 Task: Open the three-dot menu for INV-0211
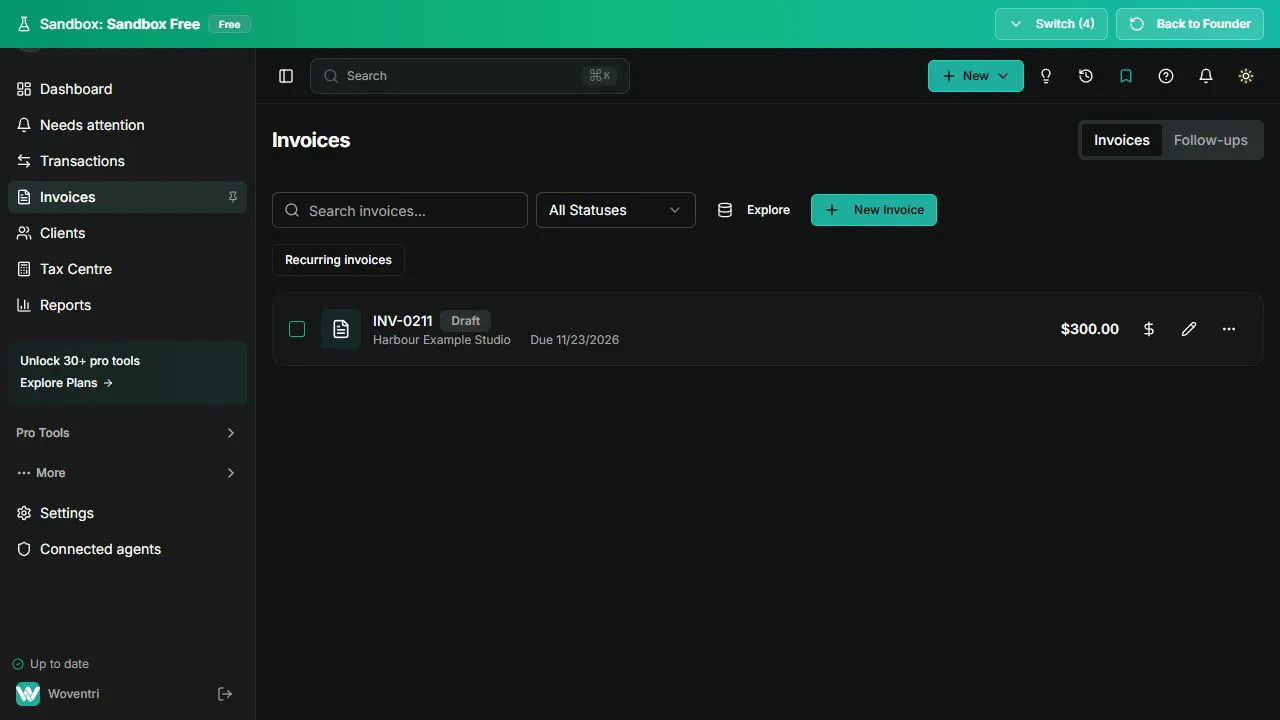[1229, 329]
